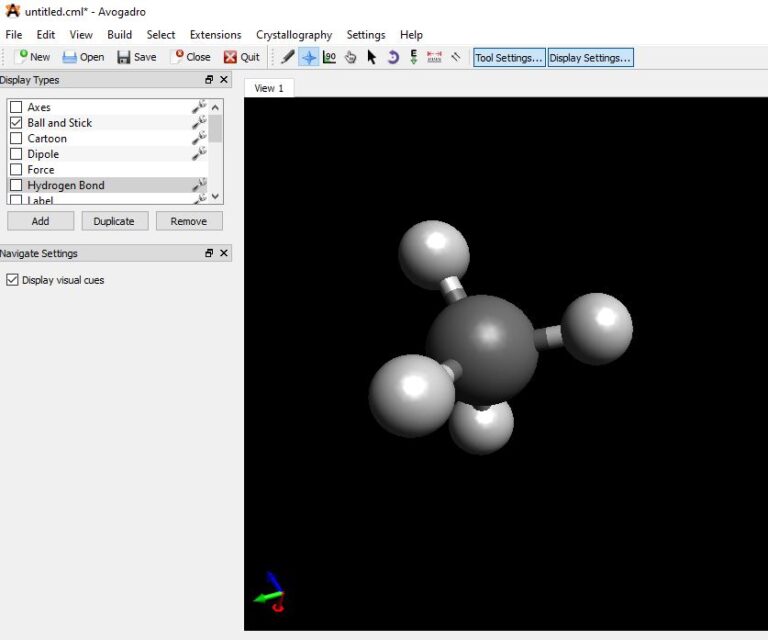Select the Manipulate hand tool
768x640 pixels.
coord(351,57)
